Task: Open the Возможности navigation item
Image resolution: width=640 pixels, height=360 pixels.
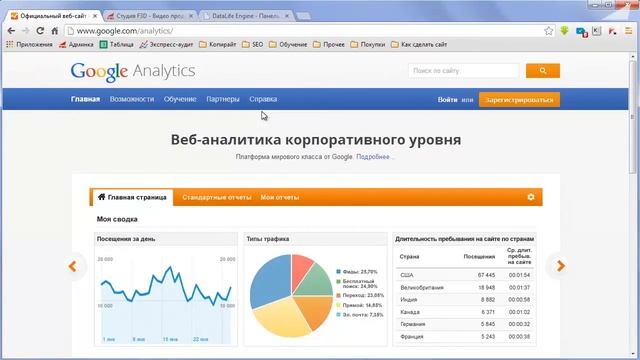Action: (x=132, y=99)
